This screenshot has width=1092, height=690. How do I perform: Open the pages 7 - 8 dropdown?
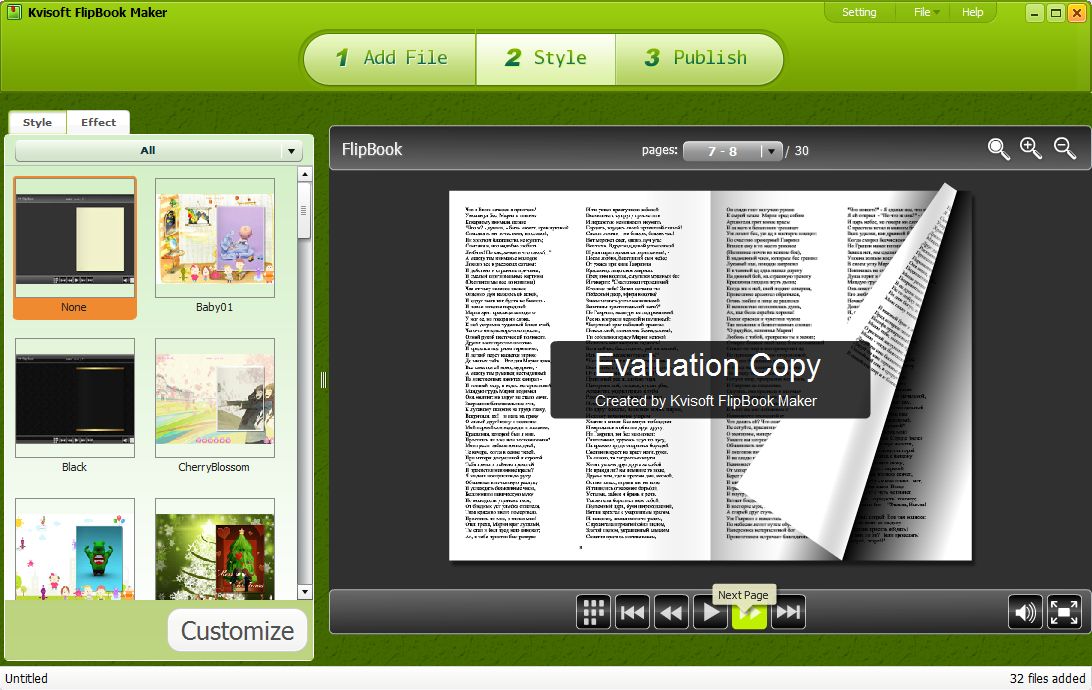[x=769, y=151]
